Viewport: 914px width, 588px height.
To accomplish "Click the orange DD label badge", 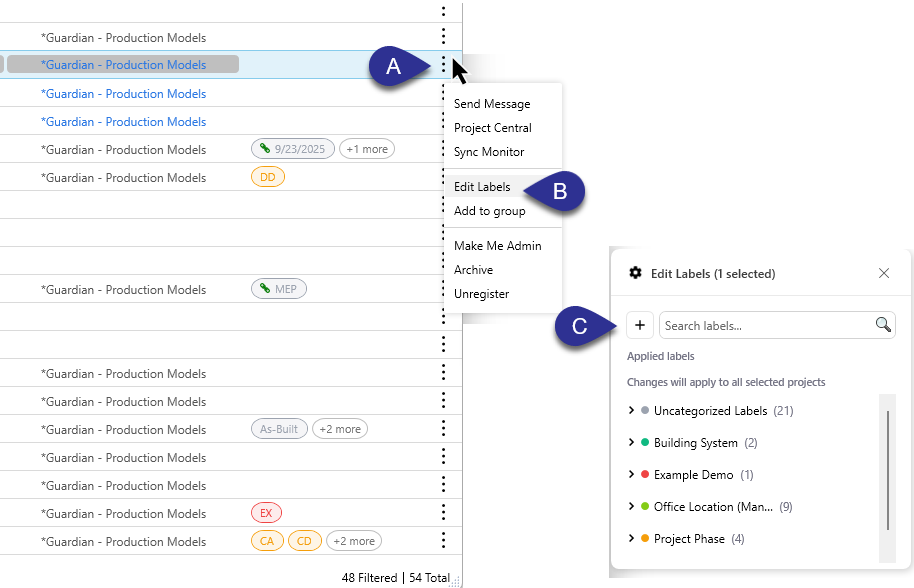I will [267, 177].
